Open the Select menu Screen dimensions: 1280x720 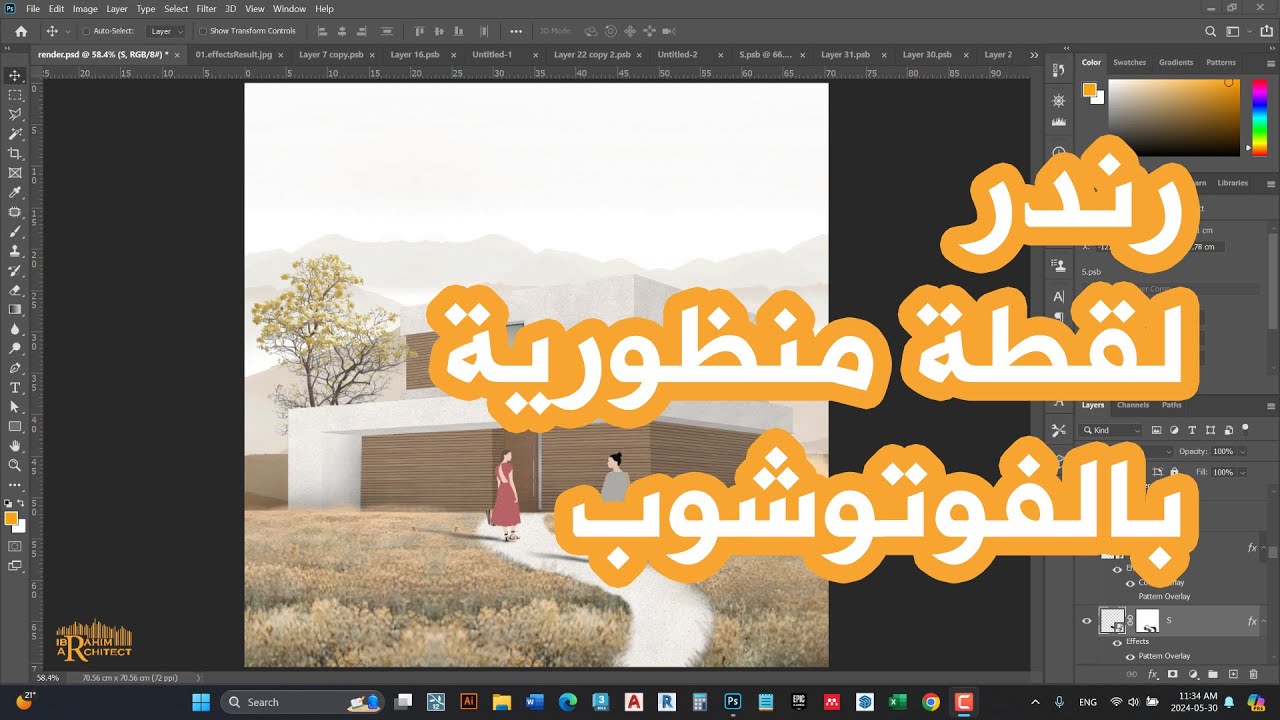[176, 8]
